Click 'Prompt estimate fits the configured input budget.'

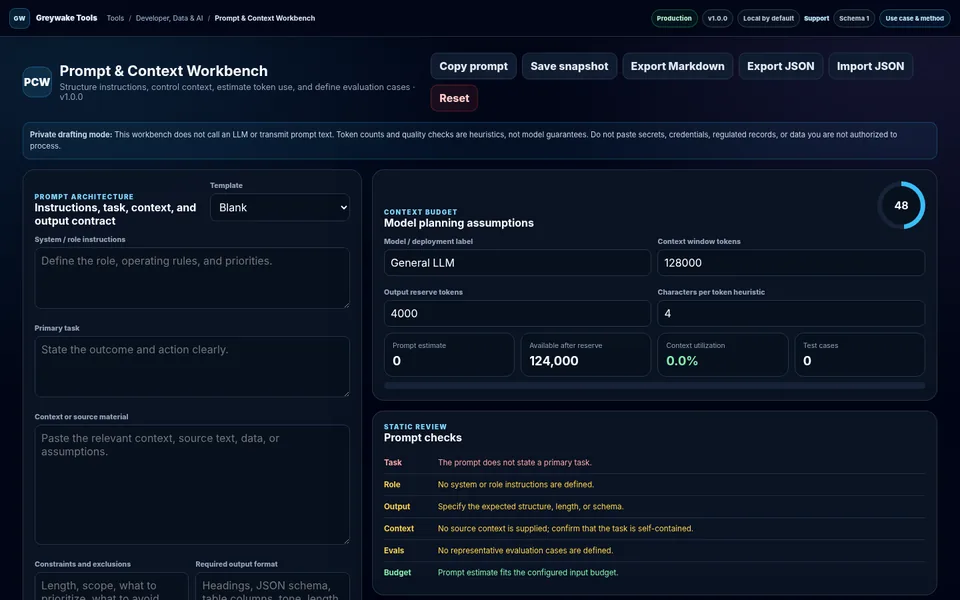point(528,572)
